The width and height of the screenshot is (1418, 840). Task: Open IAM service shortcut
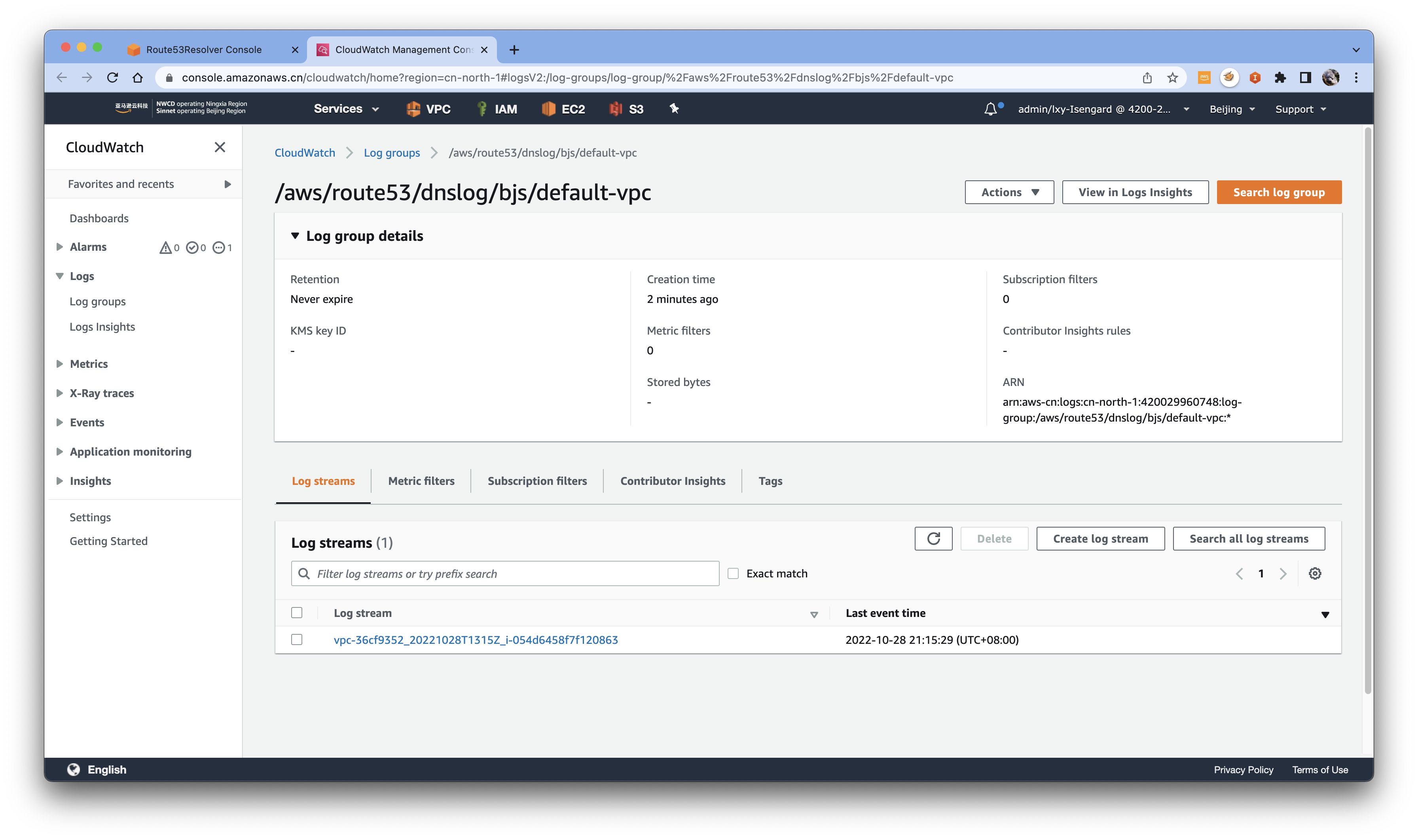point(497,109)
